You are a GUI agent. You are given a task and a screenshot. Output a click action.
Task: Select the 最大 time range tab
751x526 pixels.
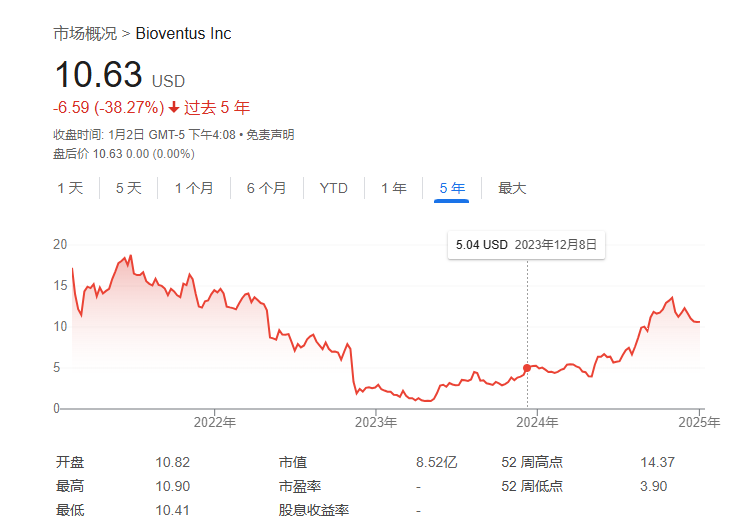pos(512,188)
